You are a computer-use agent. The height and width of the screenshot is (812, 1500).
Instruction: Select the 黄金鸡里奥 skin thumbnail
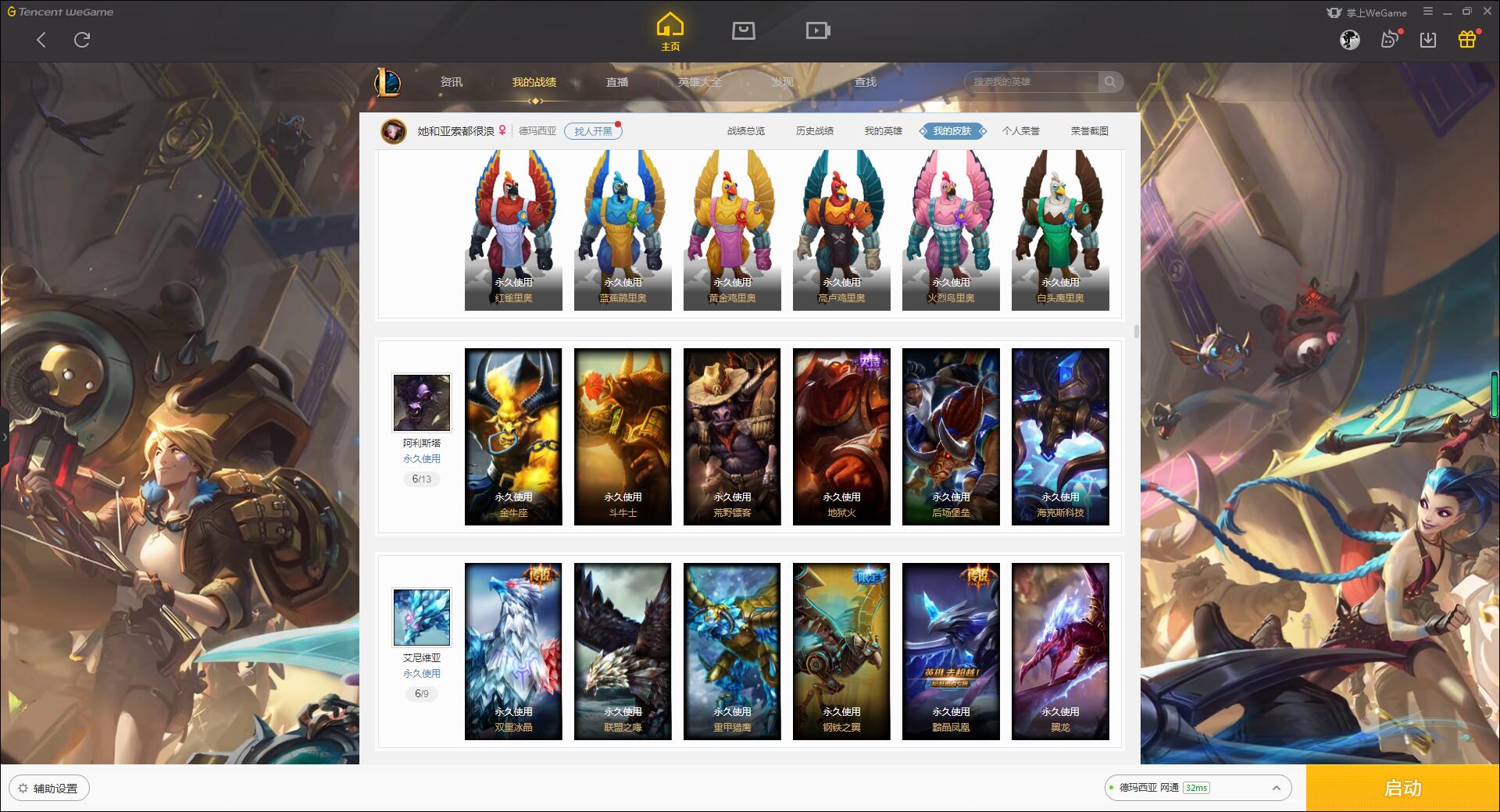click(x=732, y=230)
